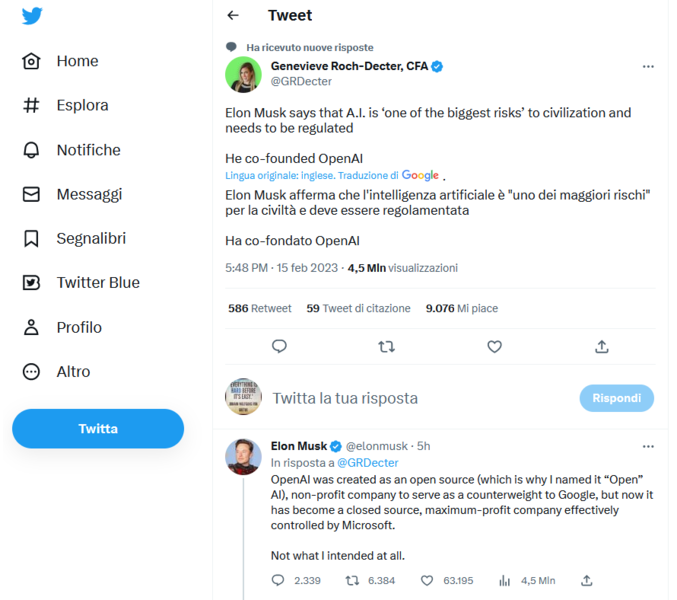
Task: Open the @GRDecter mention link
Action: tap(367, 463)
